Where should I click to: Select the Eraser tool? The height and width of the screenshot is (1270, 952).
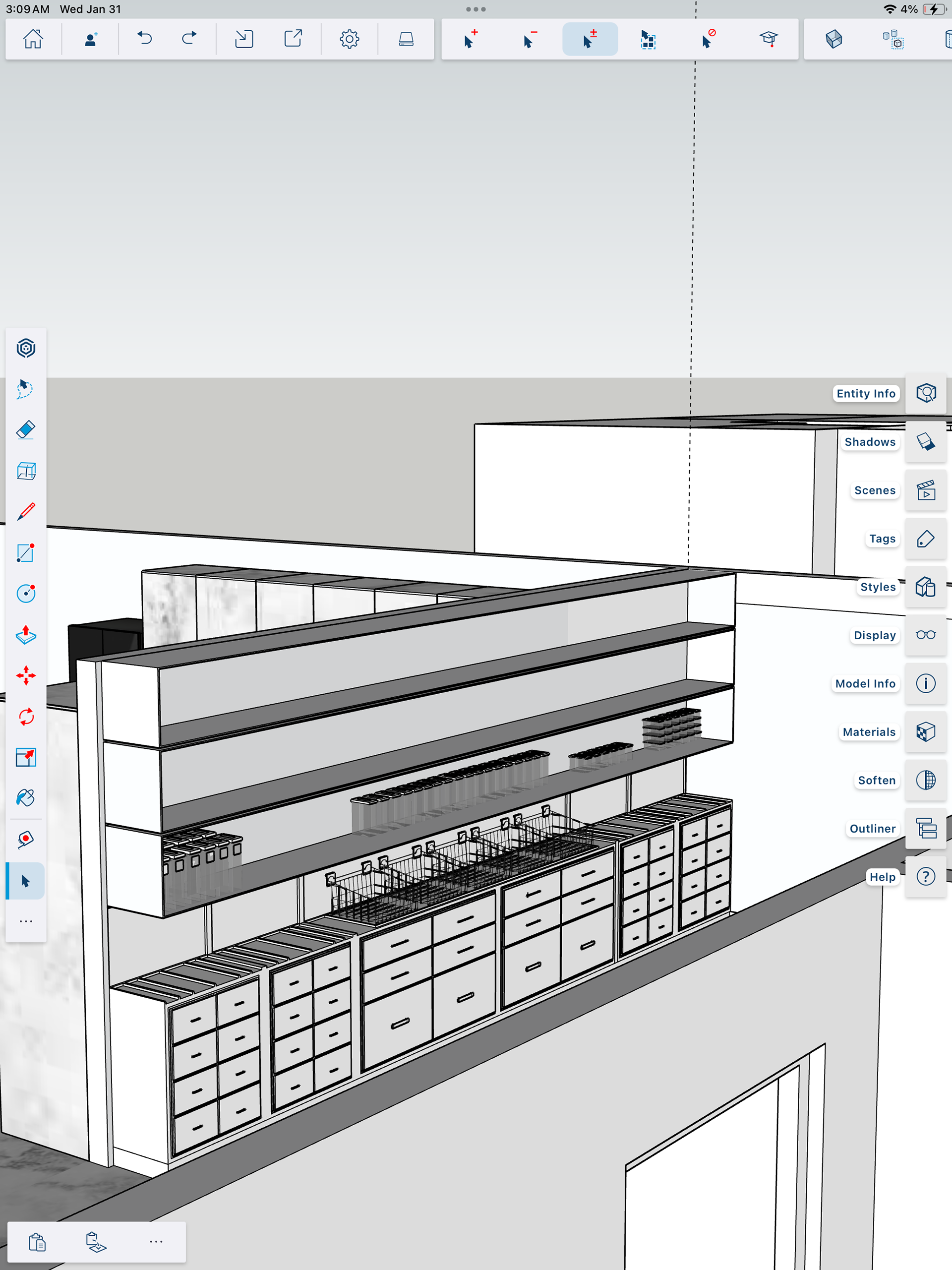coord(26,430)
